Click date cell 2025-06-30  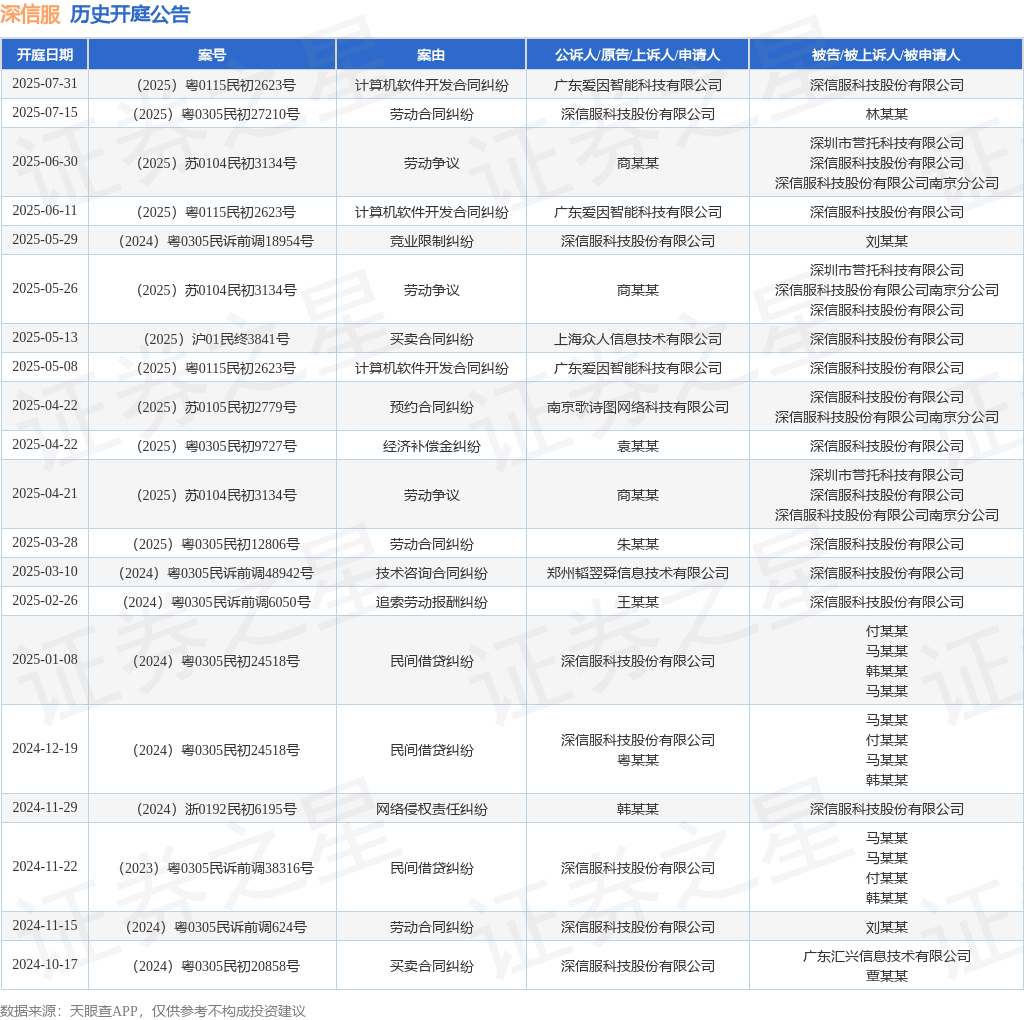click(44, 161)
